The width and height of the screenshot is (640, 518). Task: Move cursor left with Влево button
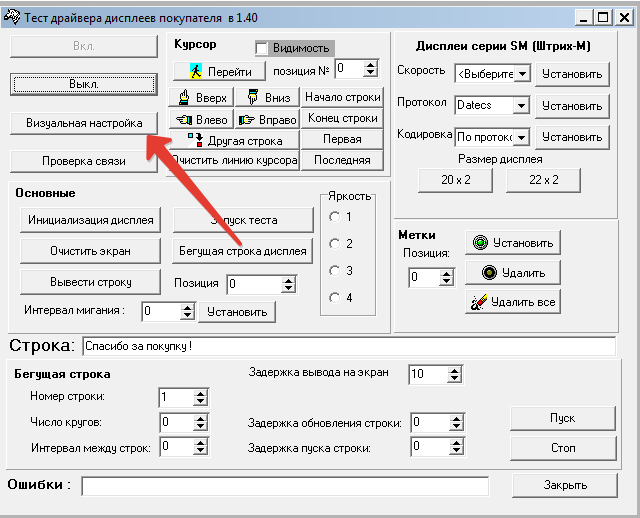[x=202, y=119]
